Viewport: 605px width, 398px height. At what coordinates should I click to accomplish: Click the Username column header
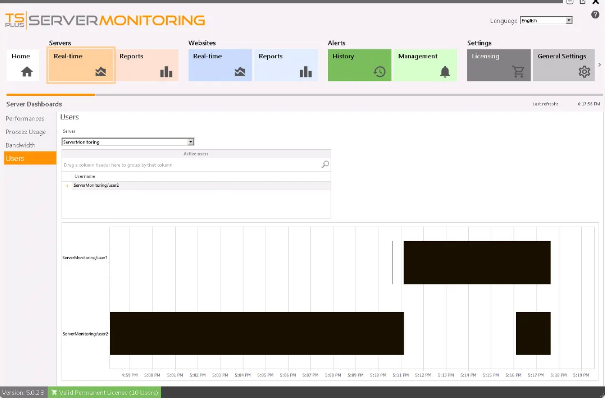point(85,177)
